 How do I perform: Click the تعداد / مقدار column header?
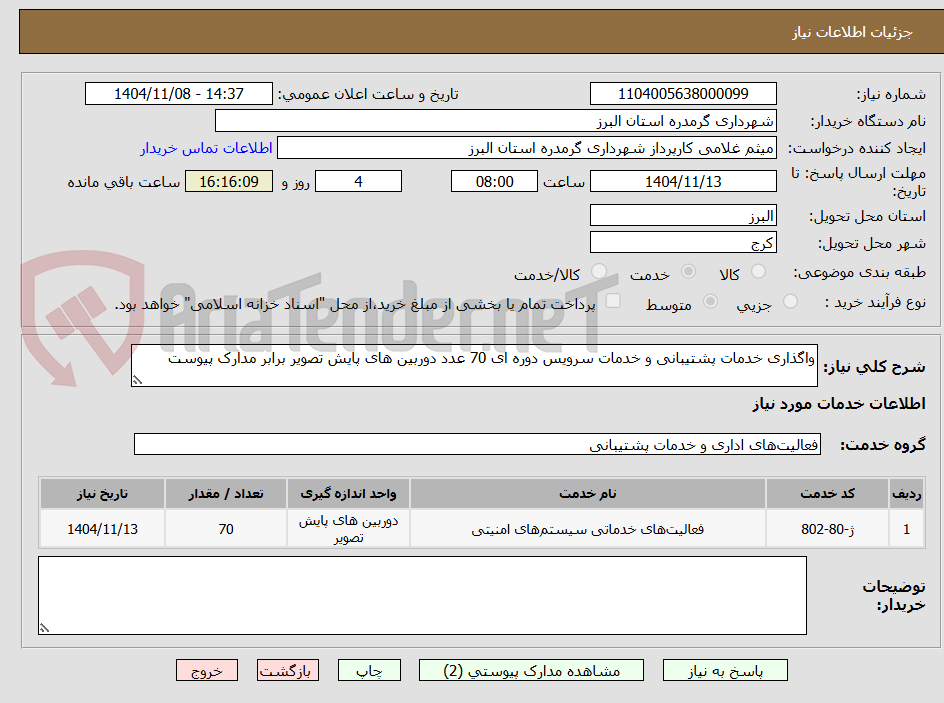pos(226,494)
